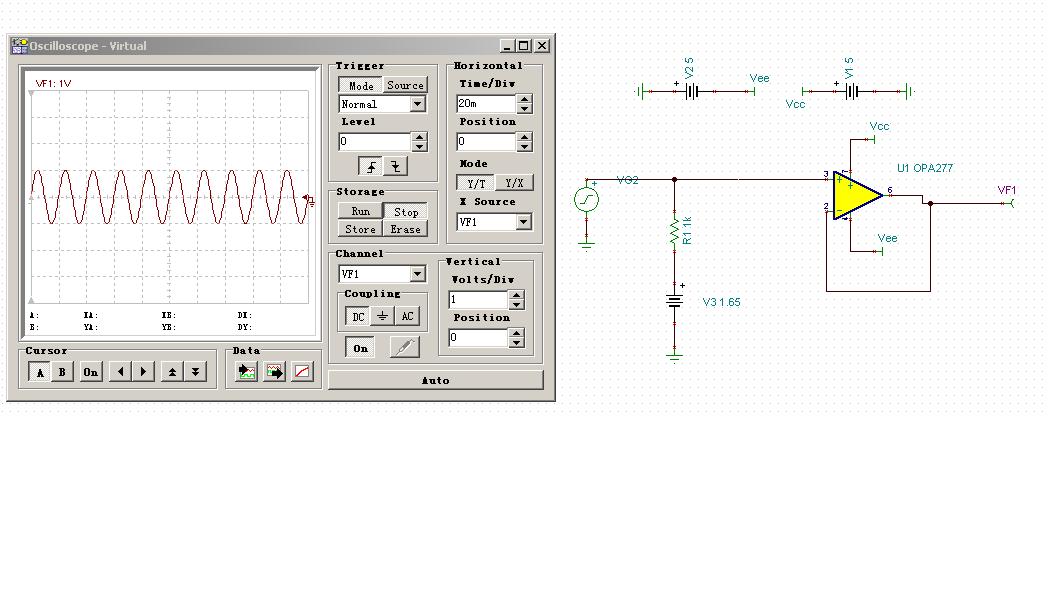Click Run in Storage
This screenshot has height=591, width=1050.
tap(360, 212)
